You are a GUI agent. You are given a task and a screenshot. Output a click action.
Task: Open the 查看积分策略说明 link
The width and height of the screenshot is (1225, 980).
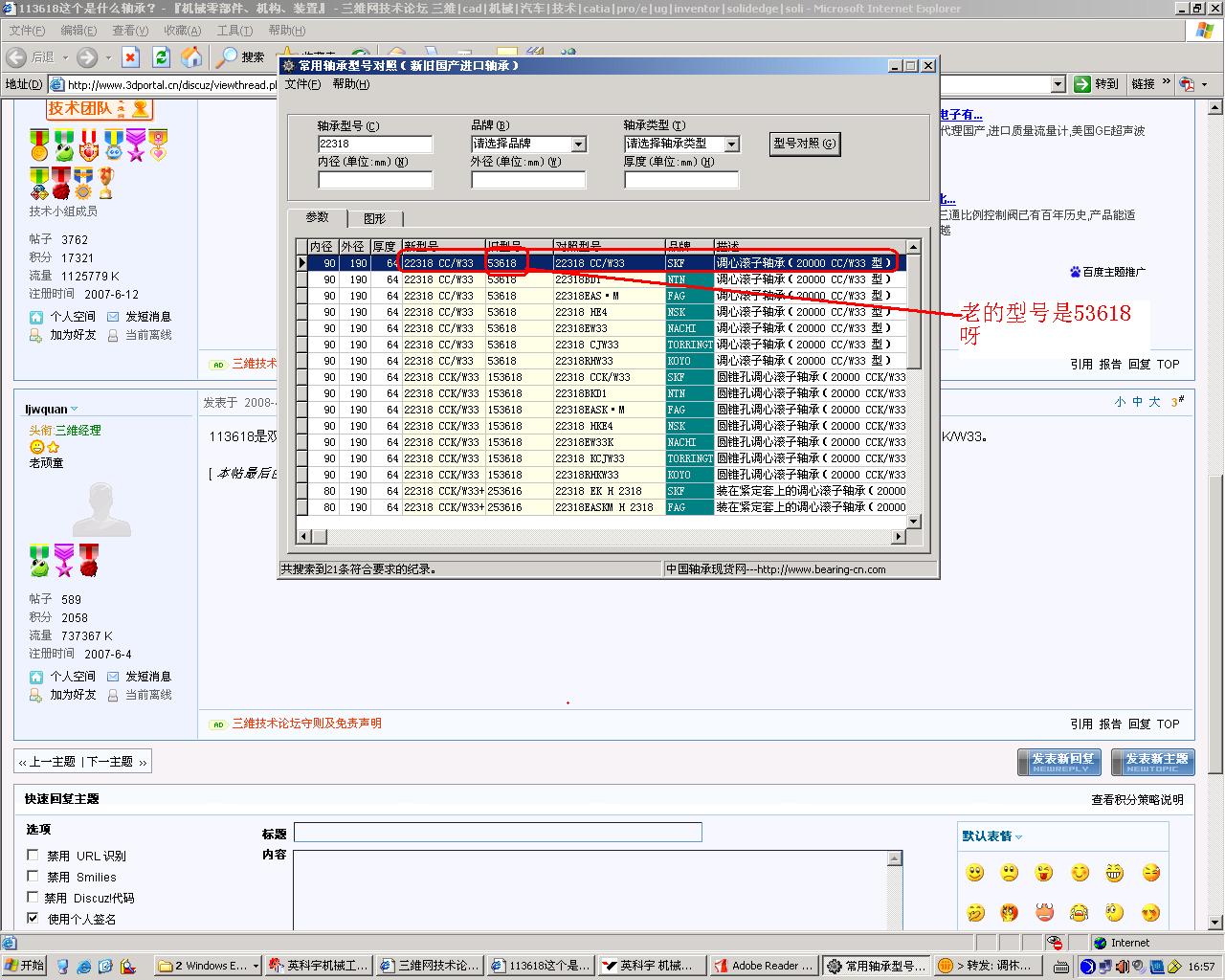[x=1137, y=799]
